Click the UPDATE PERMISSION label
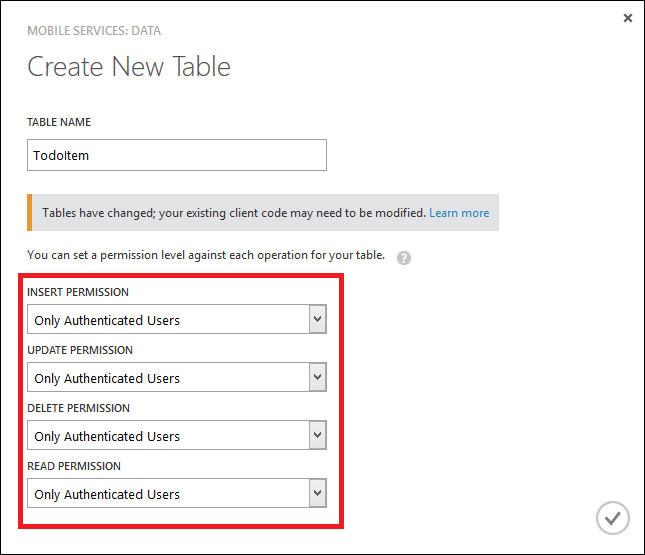The image size is (645, 555). click(80, 350)
